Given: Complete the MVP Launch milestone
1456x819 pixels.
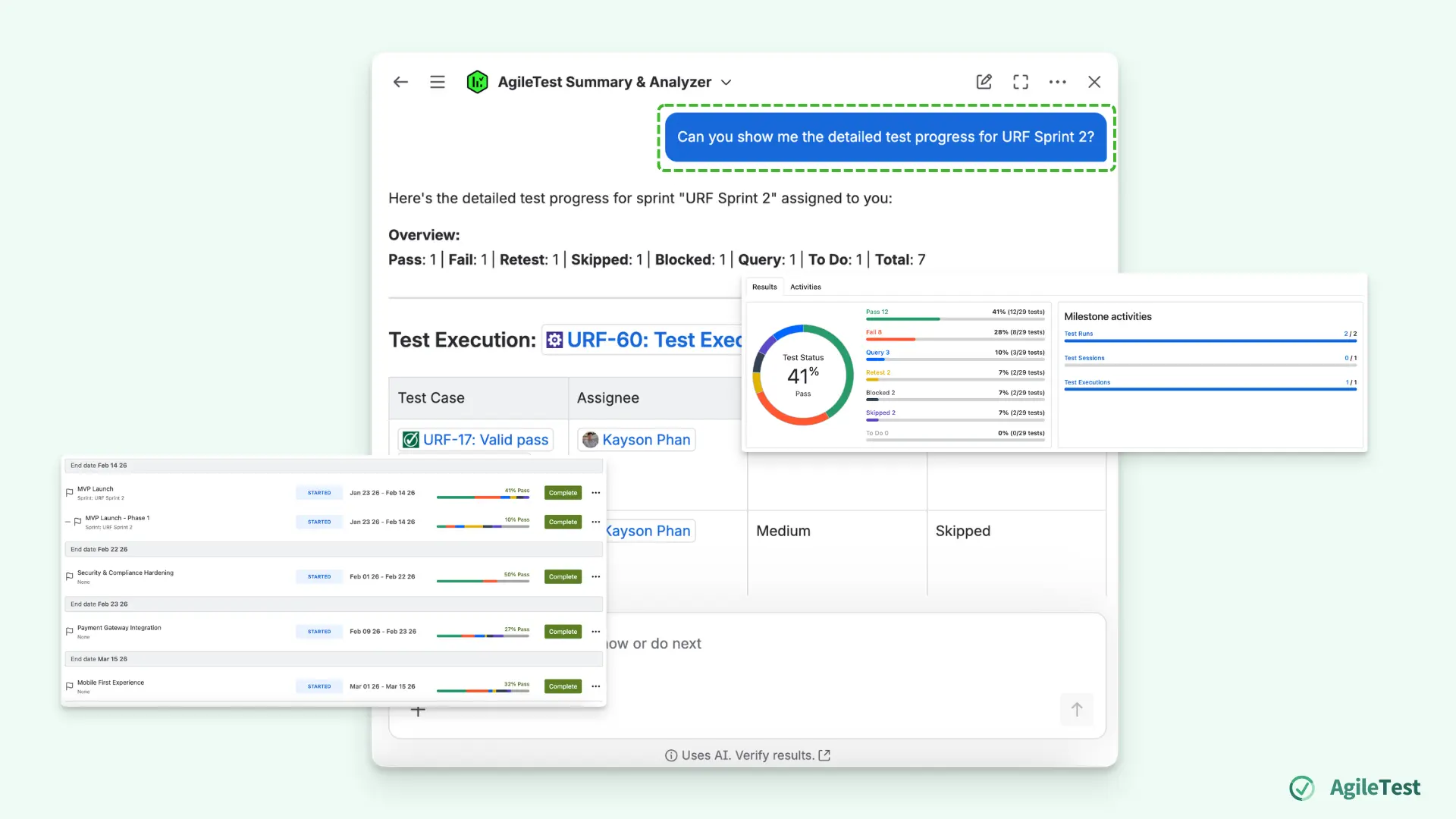Looking at the screenshot, I should (563, 493).
